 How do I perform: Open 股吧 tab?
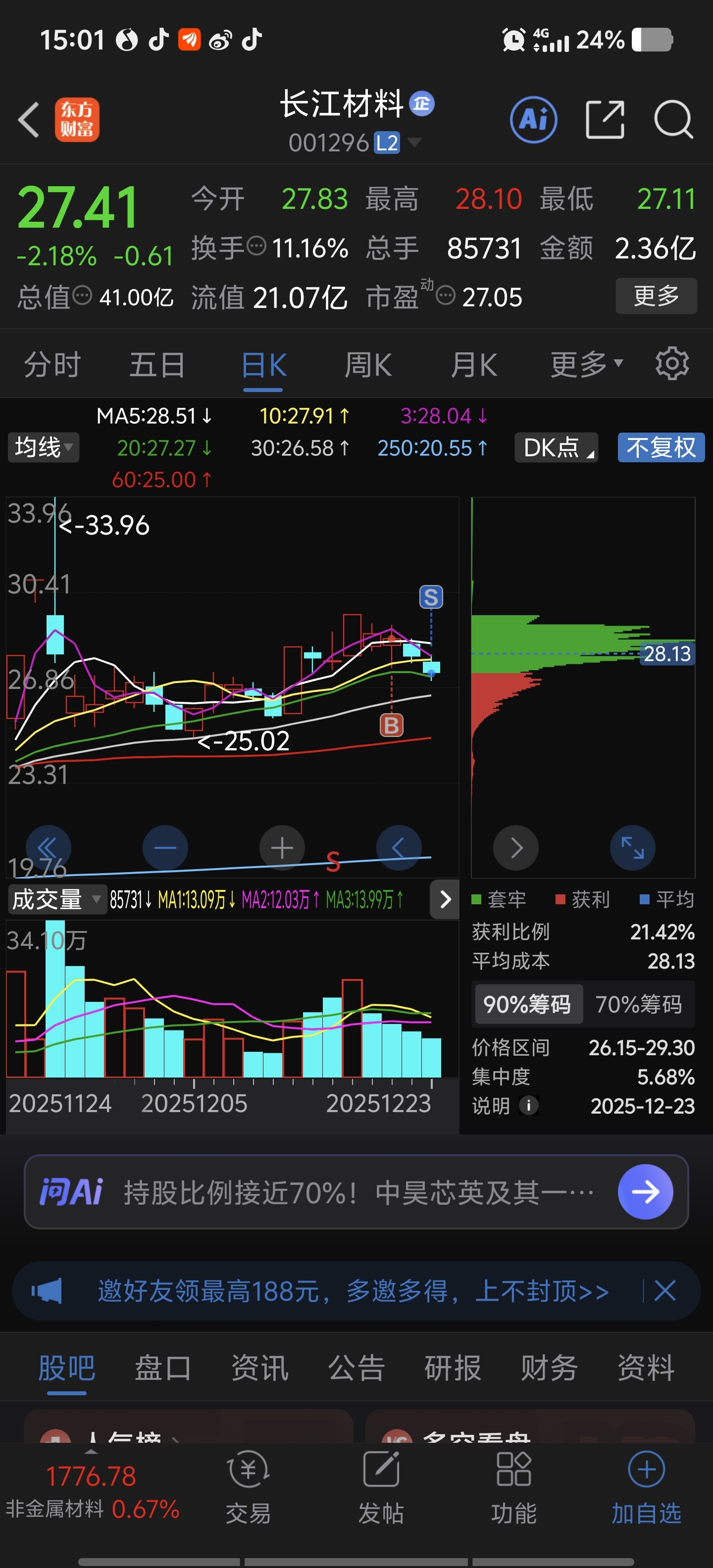pyautogui.click(x=66, y=1368)
